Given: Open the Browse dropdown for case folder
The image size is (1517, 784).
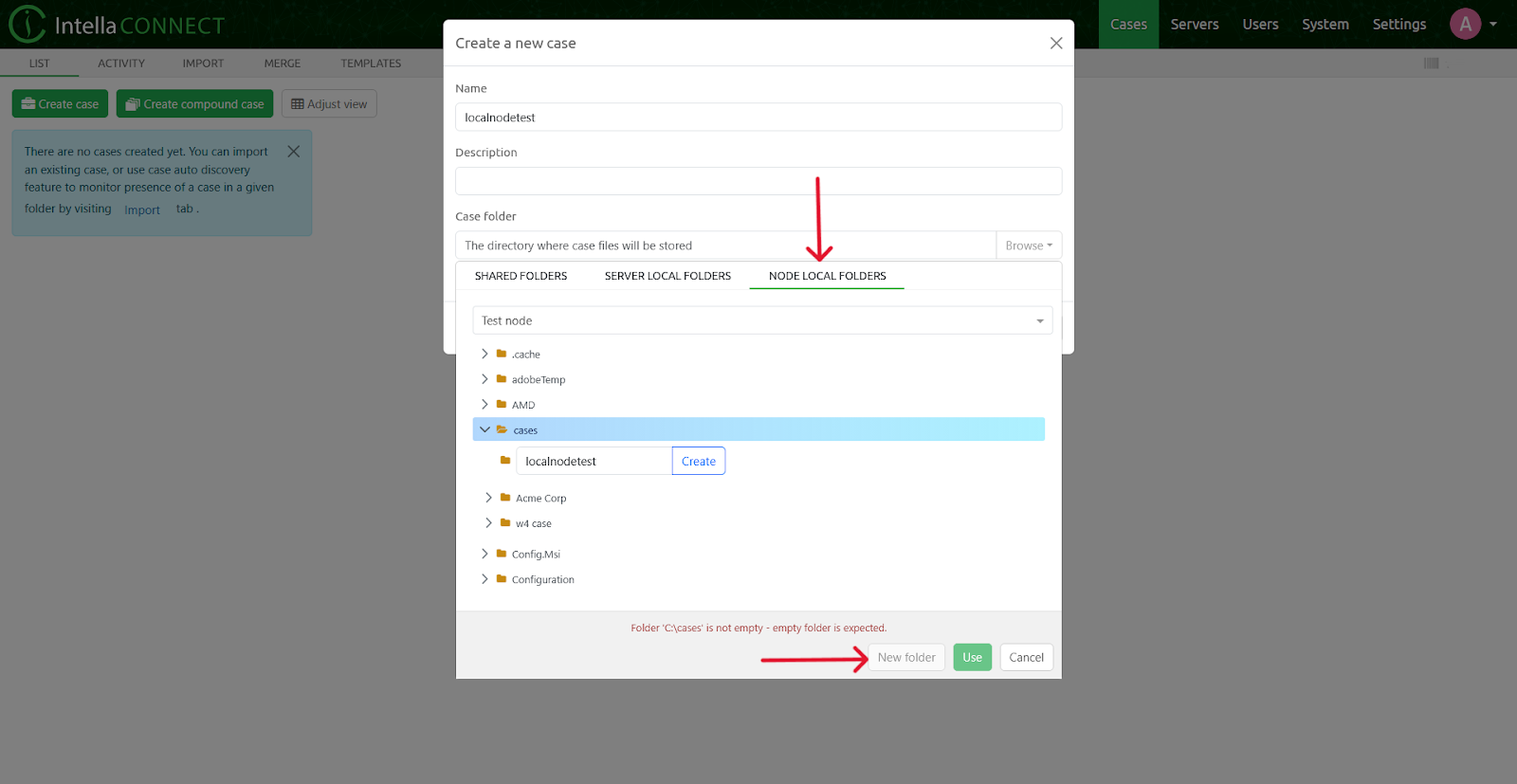Looking at the screenshot, I should pos(1028,246).
